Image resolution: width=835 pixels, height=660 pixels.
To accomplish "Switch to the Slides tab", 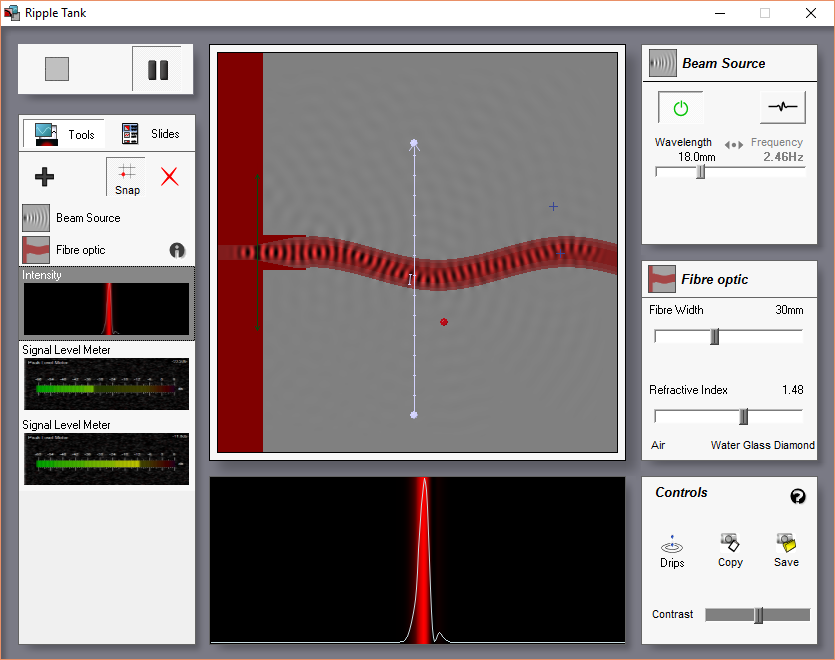I will pyautogui.click(x=151, y=134).
